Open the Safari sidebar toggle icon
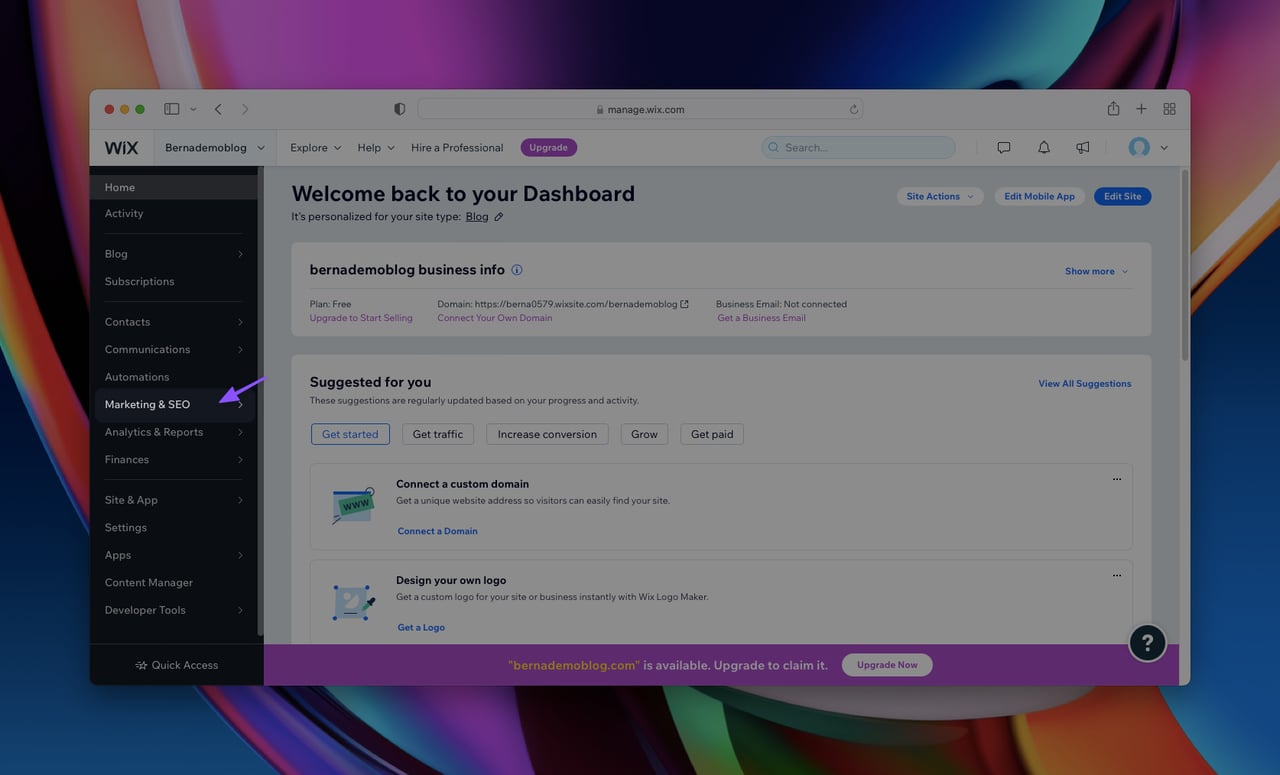This screenshot has width=1280, height=775. [x=172, y=109]
